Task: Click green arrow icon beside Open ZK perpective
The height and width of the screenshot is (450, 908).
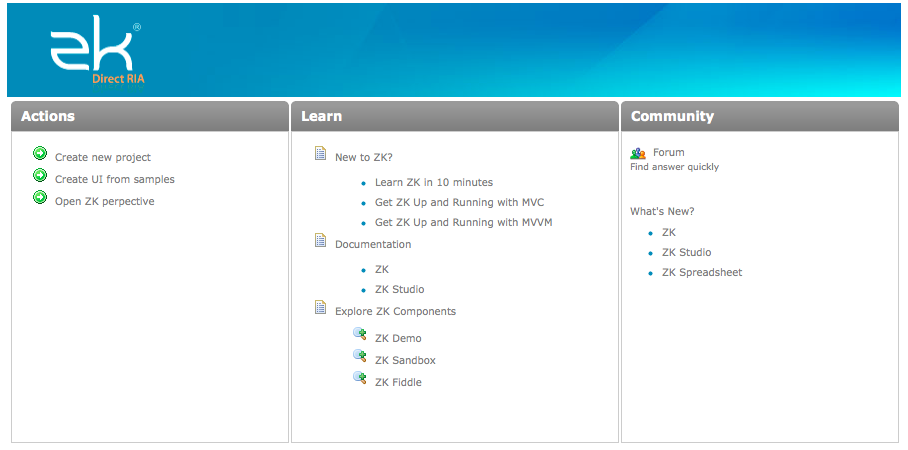Action: coord(40,197)
